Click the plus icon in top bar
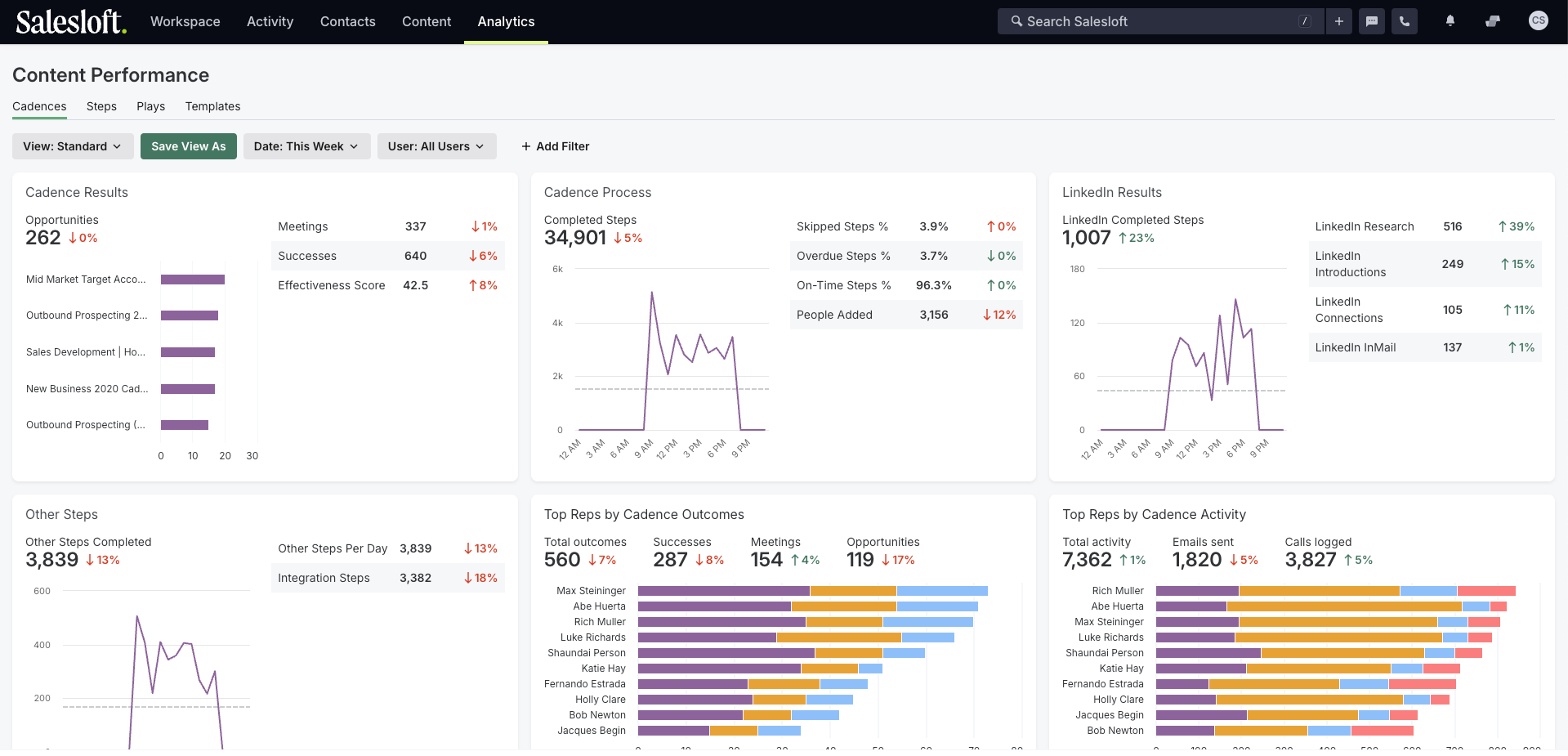This screenshot has width=1568, height=756. pos(1339,21)
